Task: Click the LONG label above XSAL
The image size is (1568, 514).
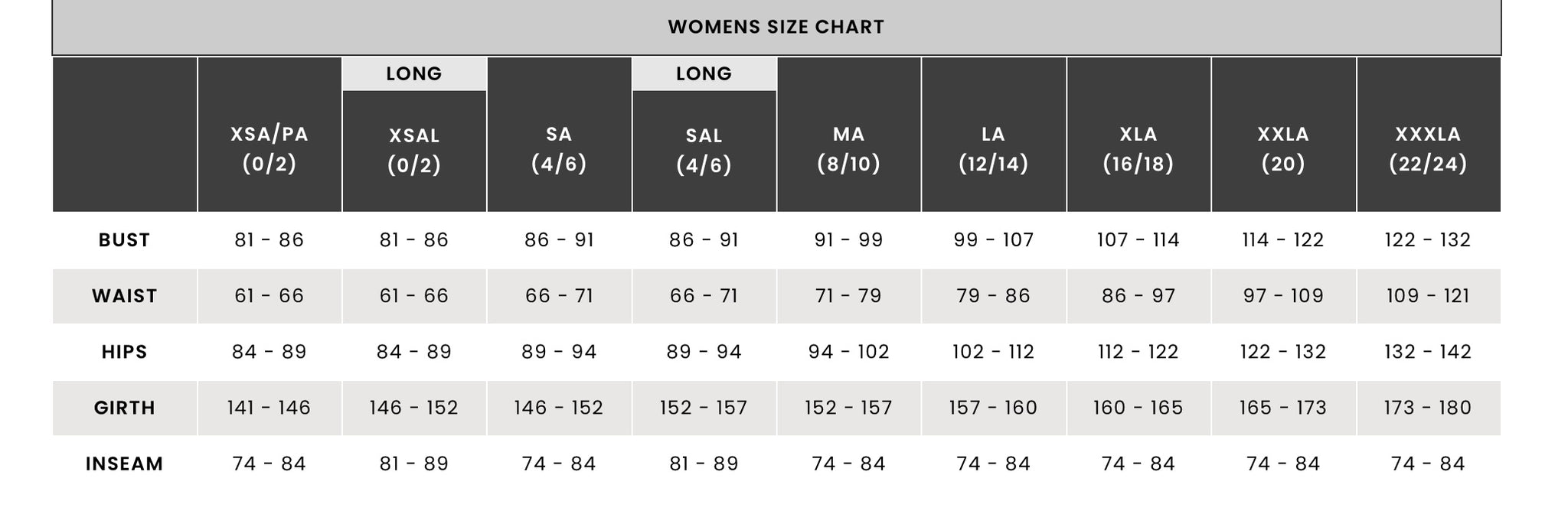Action: (414, 74)
